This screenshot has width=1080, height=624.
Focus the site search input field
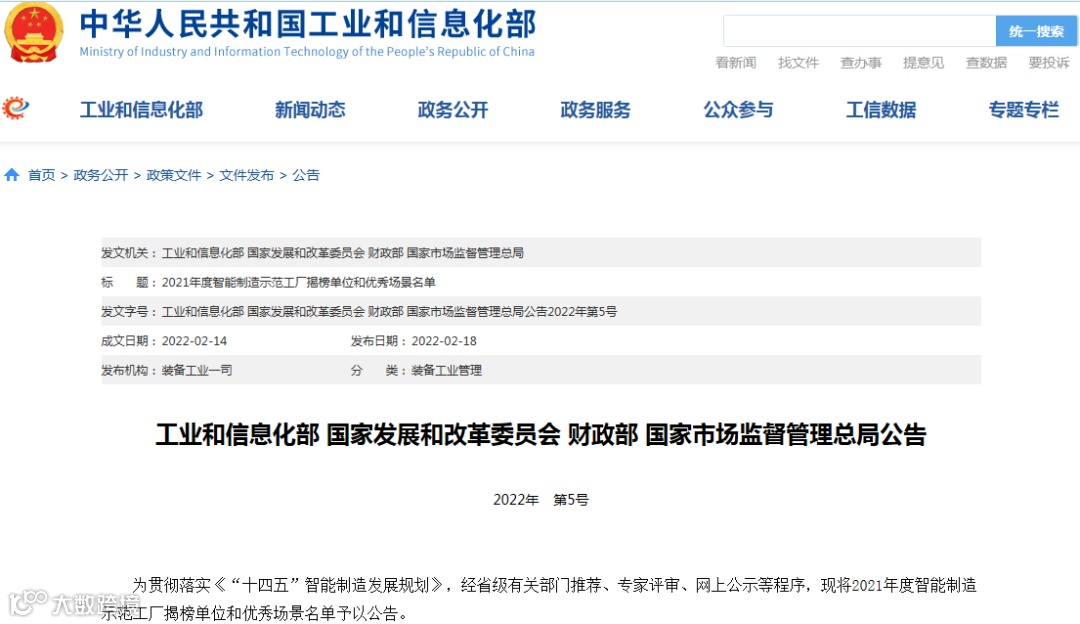point(860,31)
